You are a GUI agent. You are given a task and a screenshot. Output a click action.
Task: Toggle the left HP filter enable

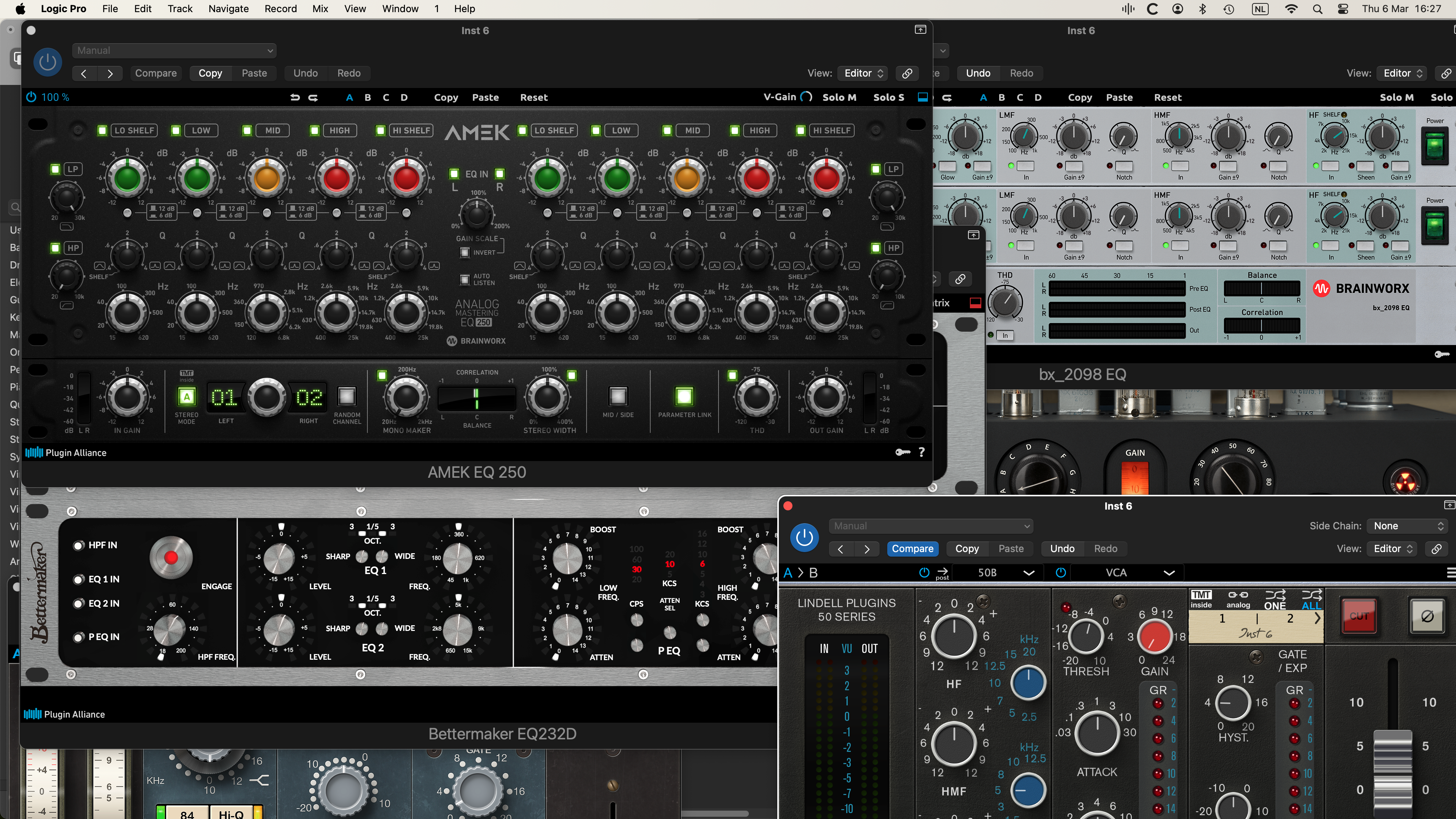55,248
